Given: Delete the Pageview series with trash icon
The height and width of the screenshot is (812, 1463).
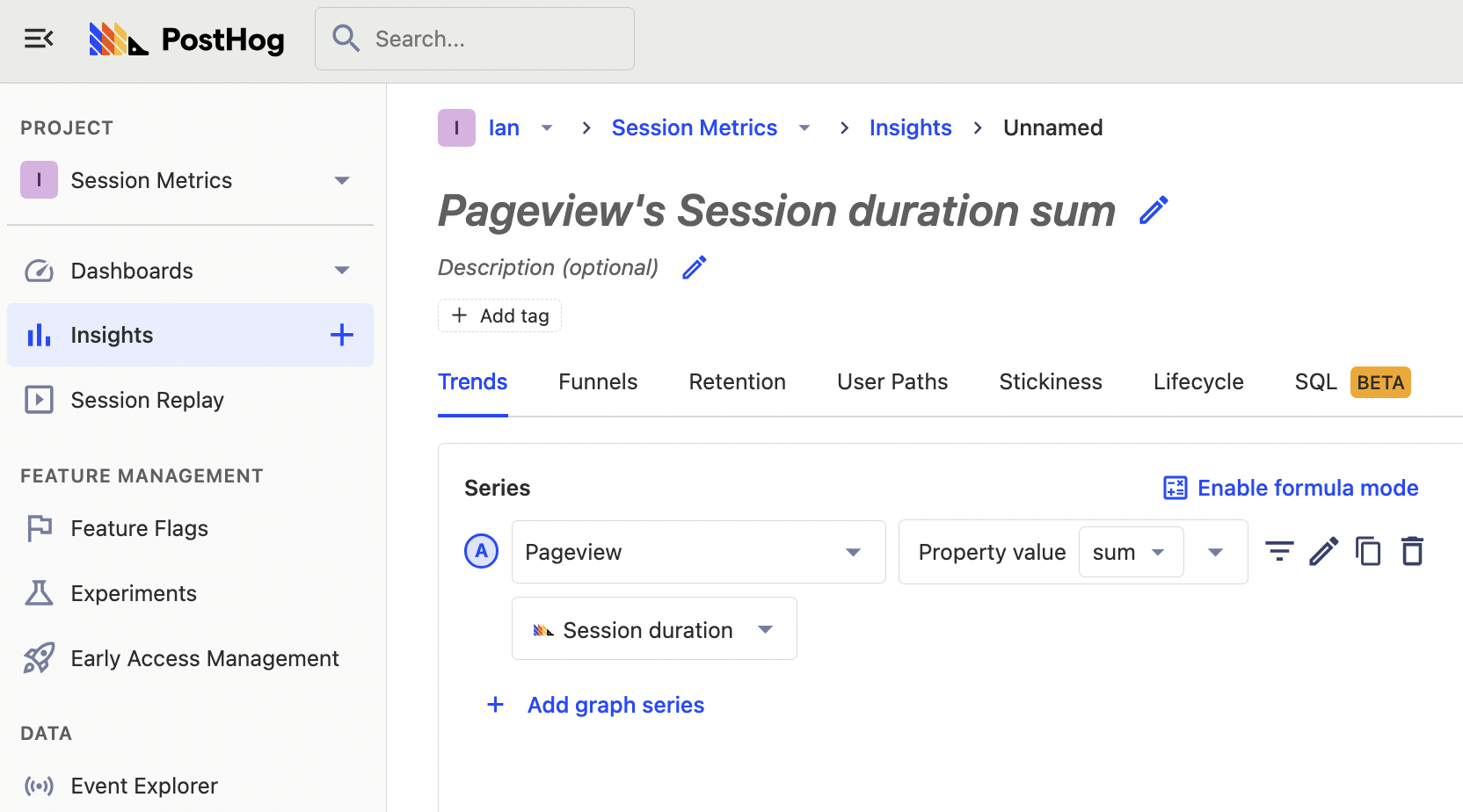Looking at the screenshot, I should 1412,551.
